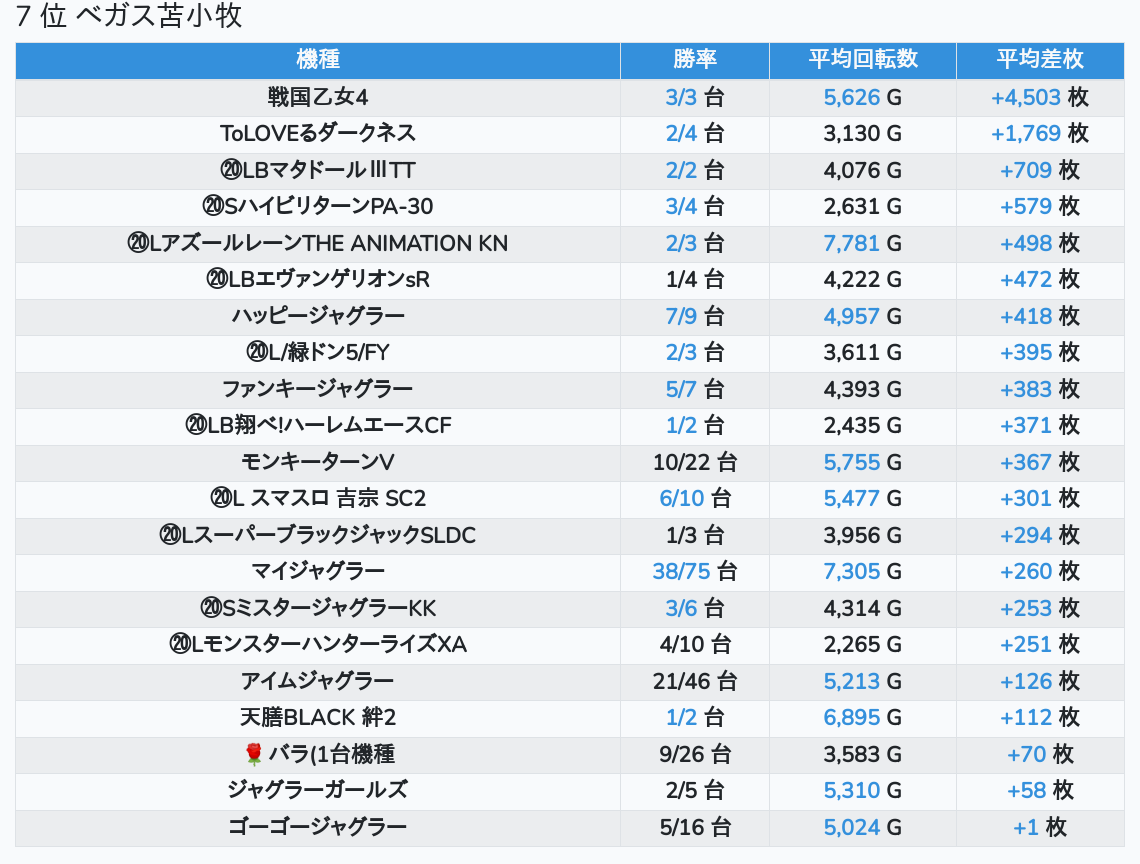Select the ToLOVEるダークネス machine name
The width and height of the screenshot is (1140, 864).
click(318, 134)
